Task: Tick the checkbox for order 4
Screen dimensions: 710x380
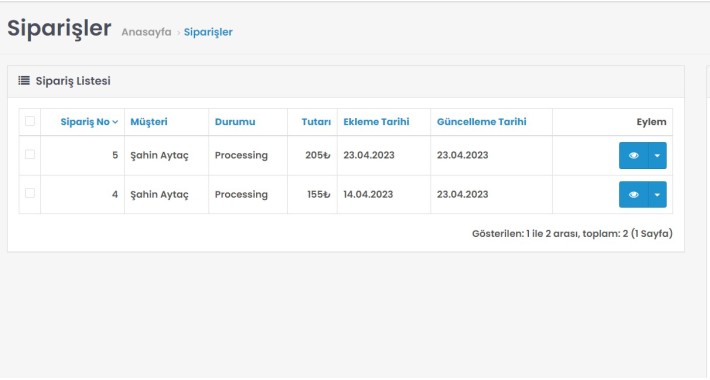Action: pos(30,193)
